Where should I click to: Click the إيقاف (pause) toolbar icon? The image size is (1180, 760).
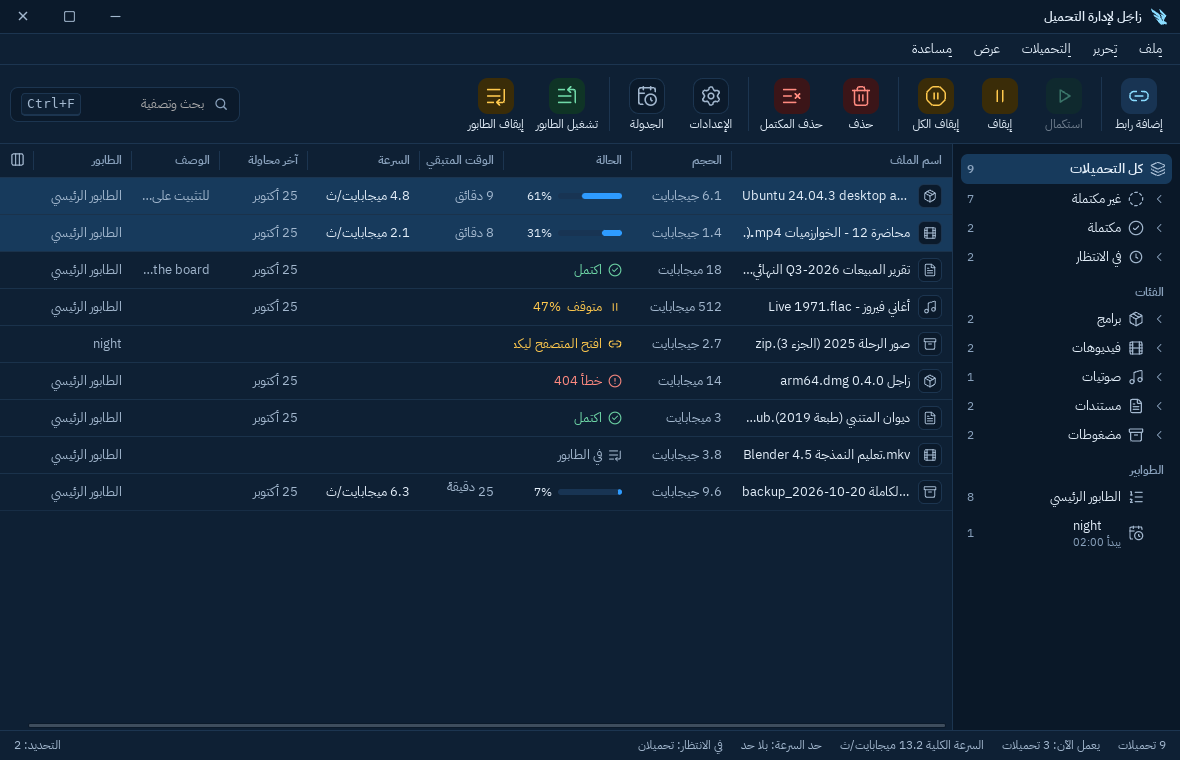tap(999, 96)
